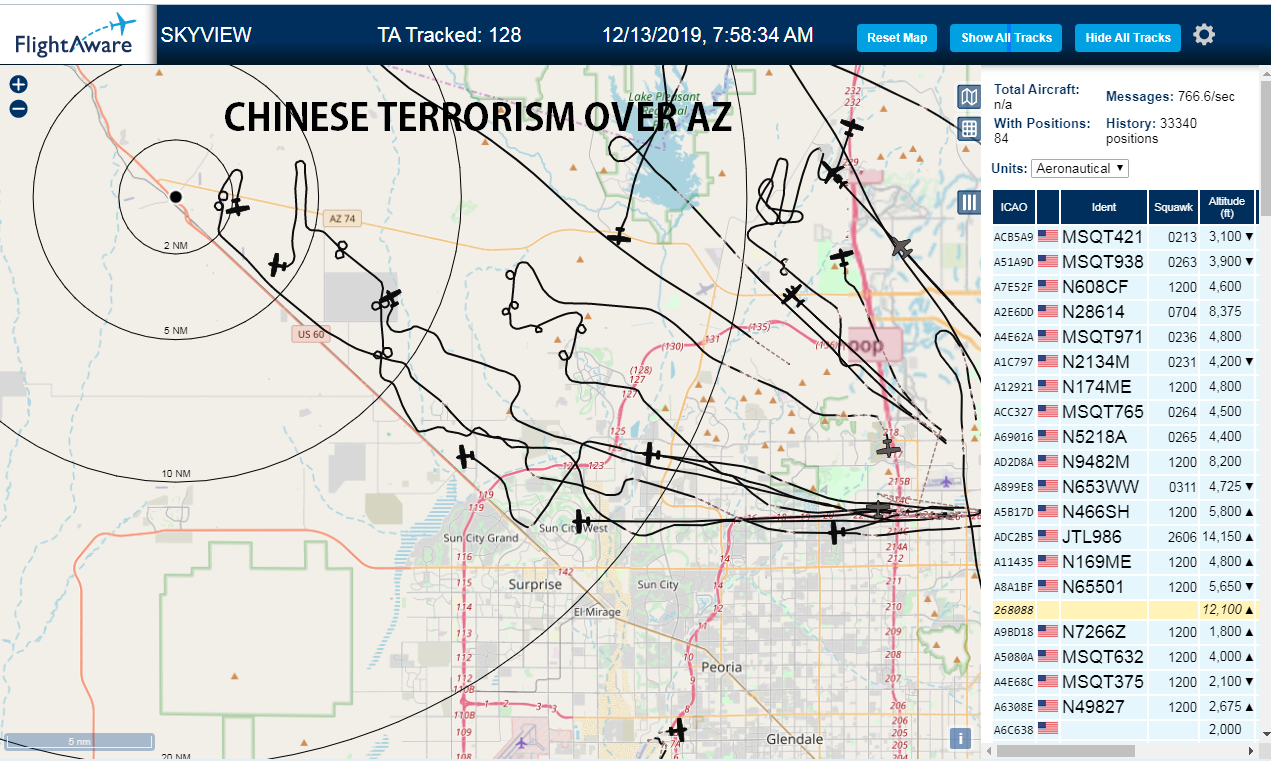Select the MSQT421 aircraft row
Viewport: 1271px width, 761px height.
(x=1124, y=237)
